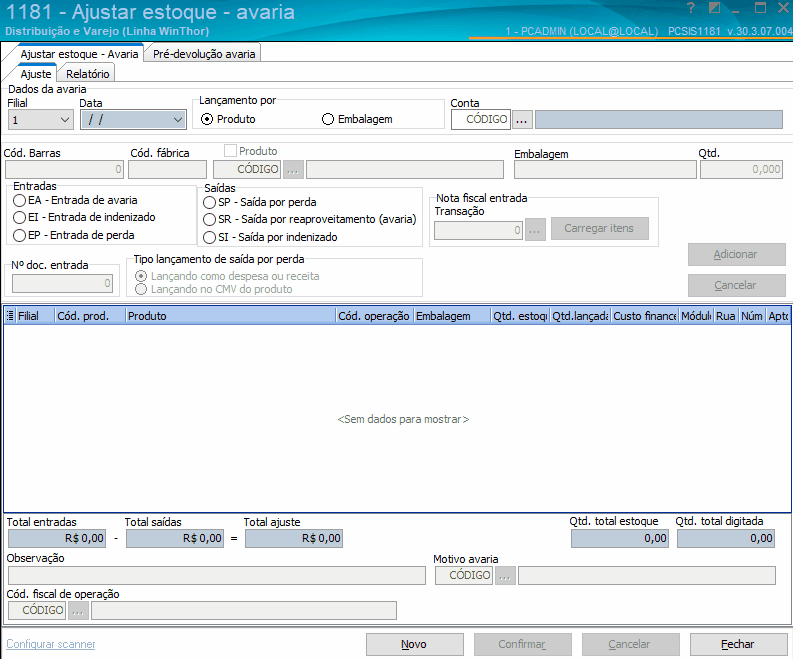
Task: Open Configurar scanner link
Action: click(51, 644)
